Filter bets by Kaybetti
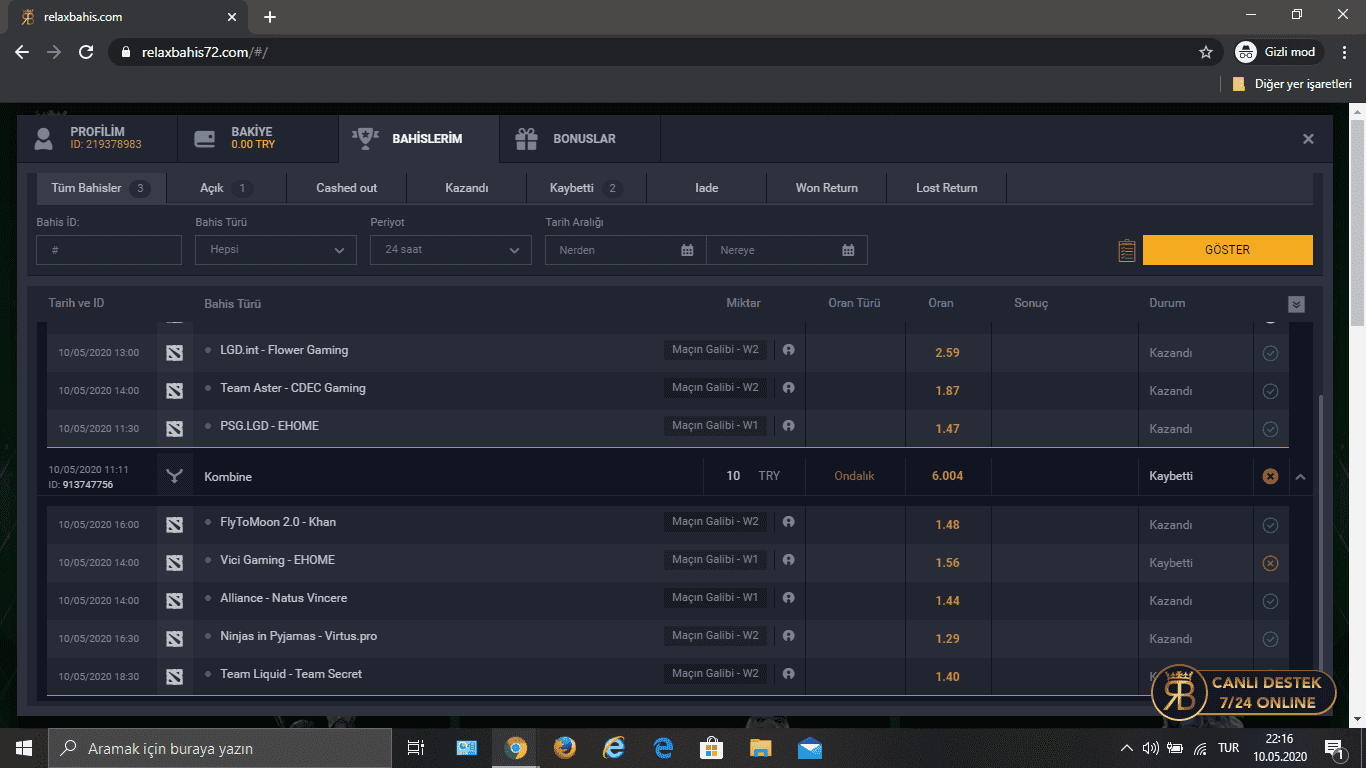Screen dimensions: 1366x768 (x=586, y=188)
